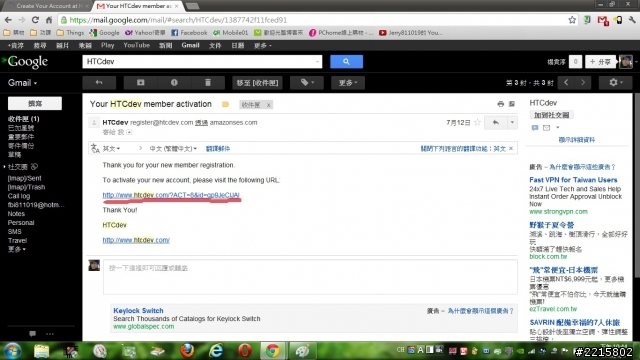Open the 更多 menu in Google top bar

point(262,45)
